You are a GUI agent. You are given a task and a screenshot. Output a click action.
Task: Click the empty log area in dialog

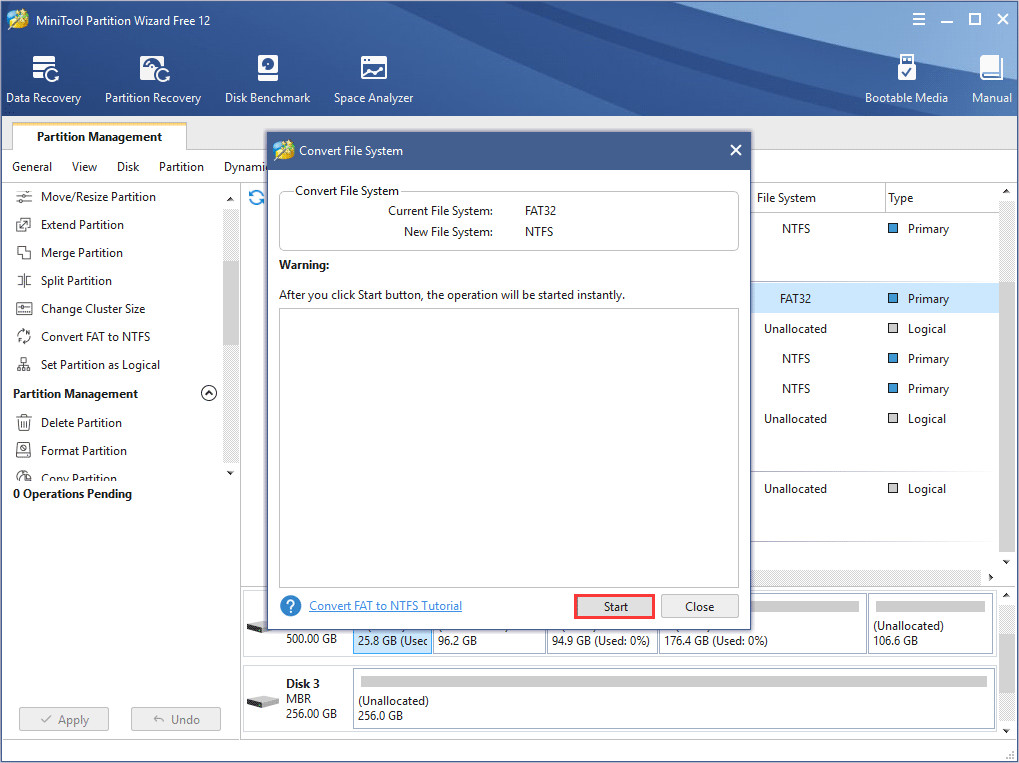[x=509, y=448]
